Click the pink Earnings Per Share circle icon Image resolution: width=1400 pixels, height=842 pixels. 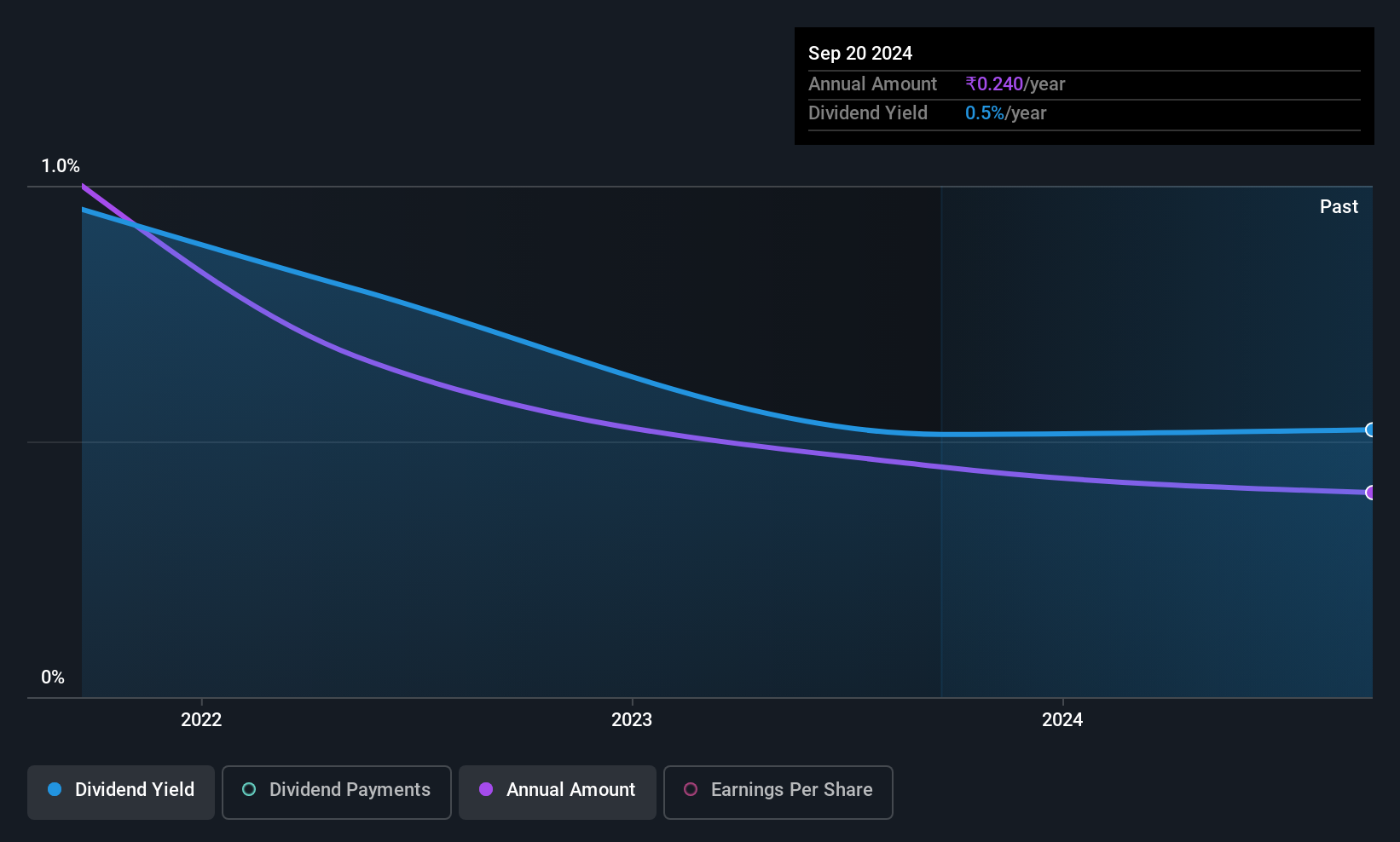[x=691, y=789]
